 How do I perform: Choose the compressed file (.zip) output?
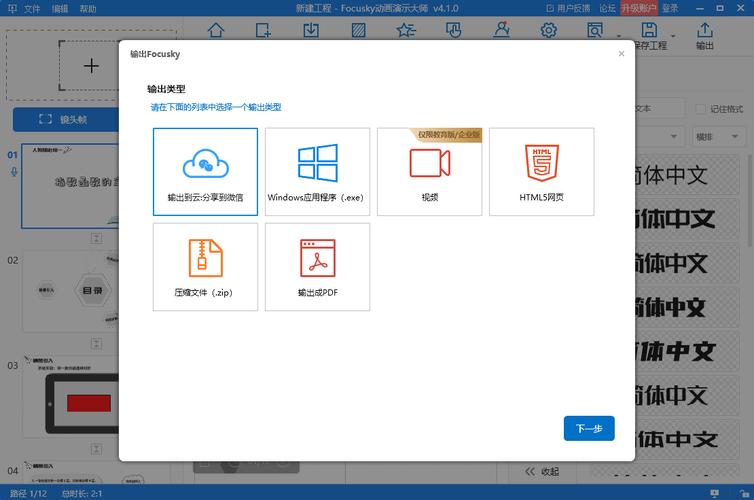(205, 266)
